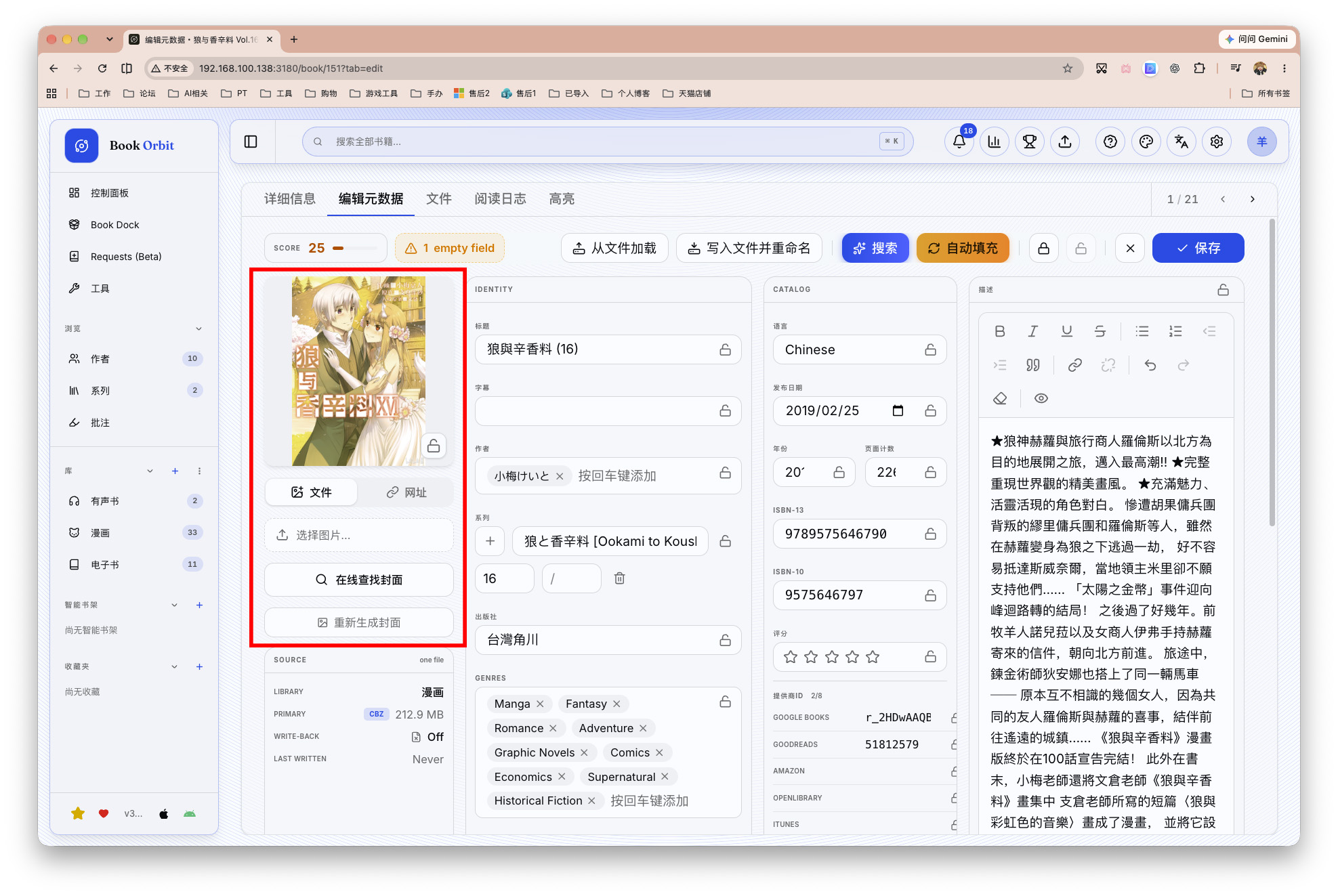The width and height of the screenshot is (1338, 896).
Task: Toggle description preview eye icon
Action: 1041,398
